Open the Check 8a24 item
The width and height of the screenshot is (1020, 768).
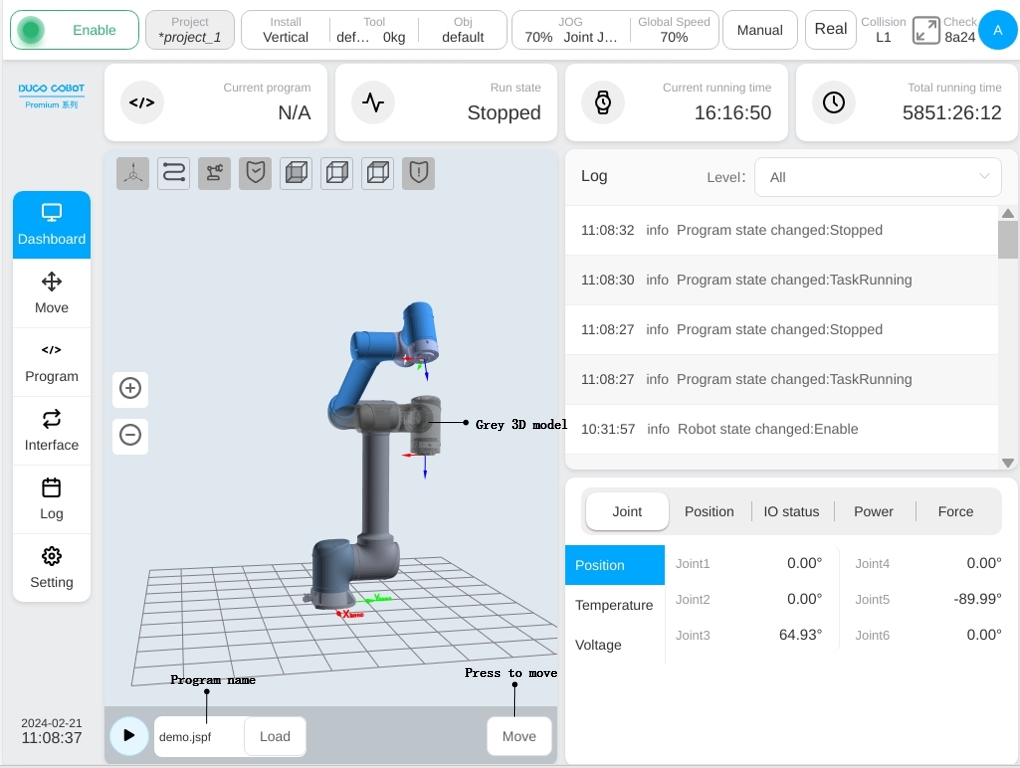960,30
